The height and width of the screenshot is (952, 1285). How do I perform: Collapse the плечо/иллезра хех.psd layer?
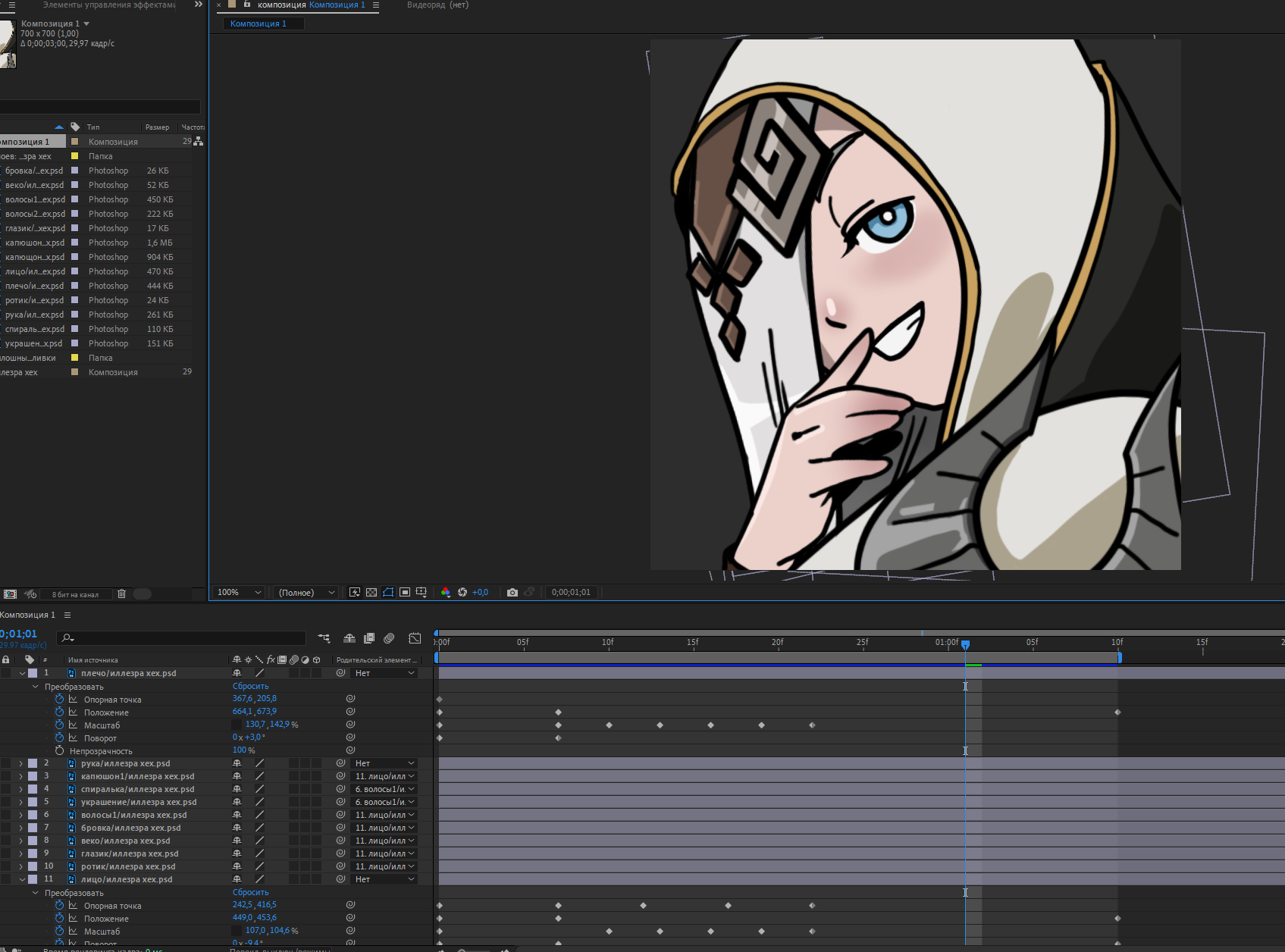click(22, 673)
